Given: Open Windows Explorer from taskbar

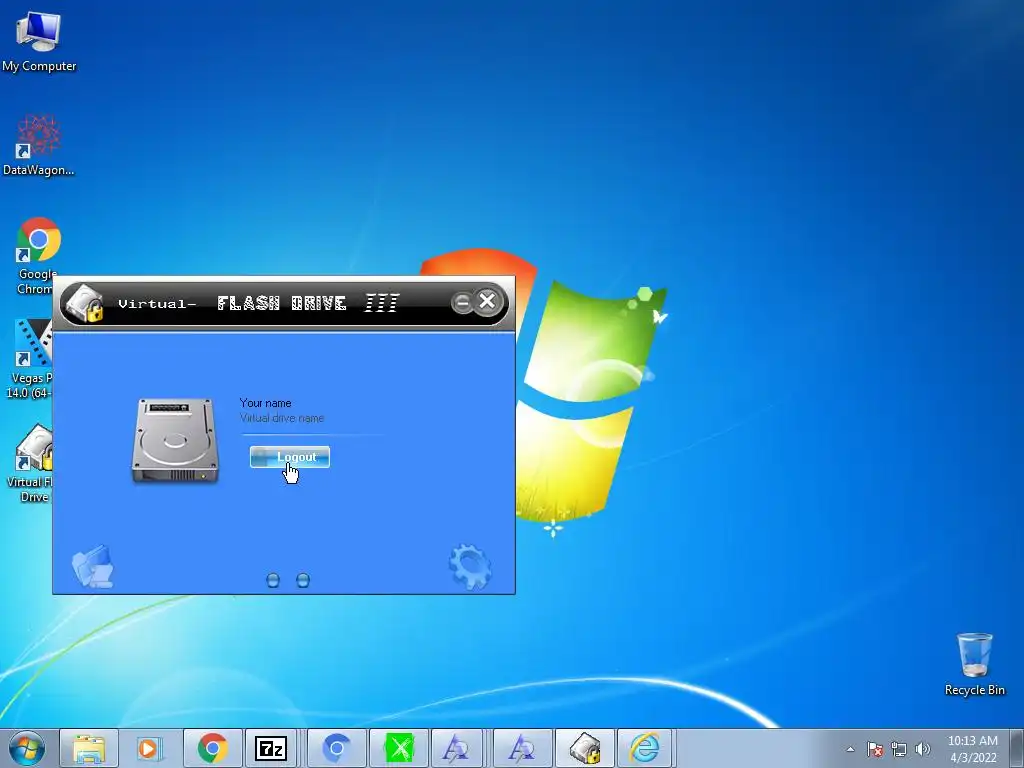Looking at the screenshot, I should pos(89,748).
